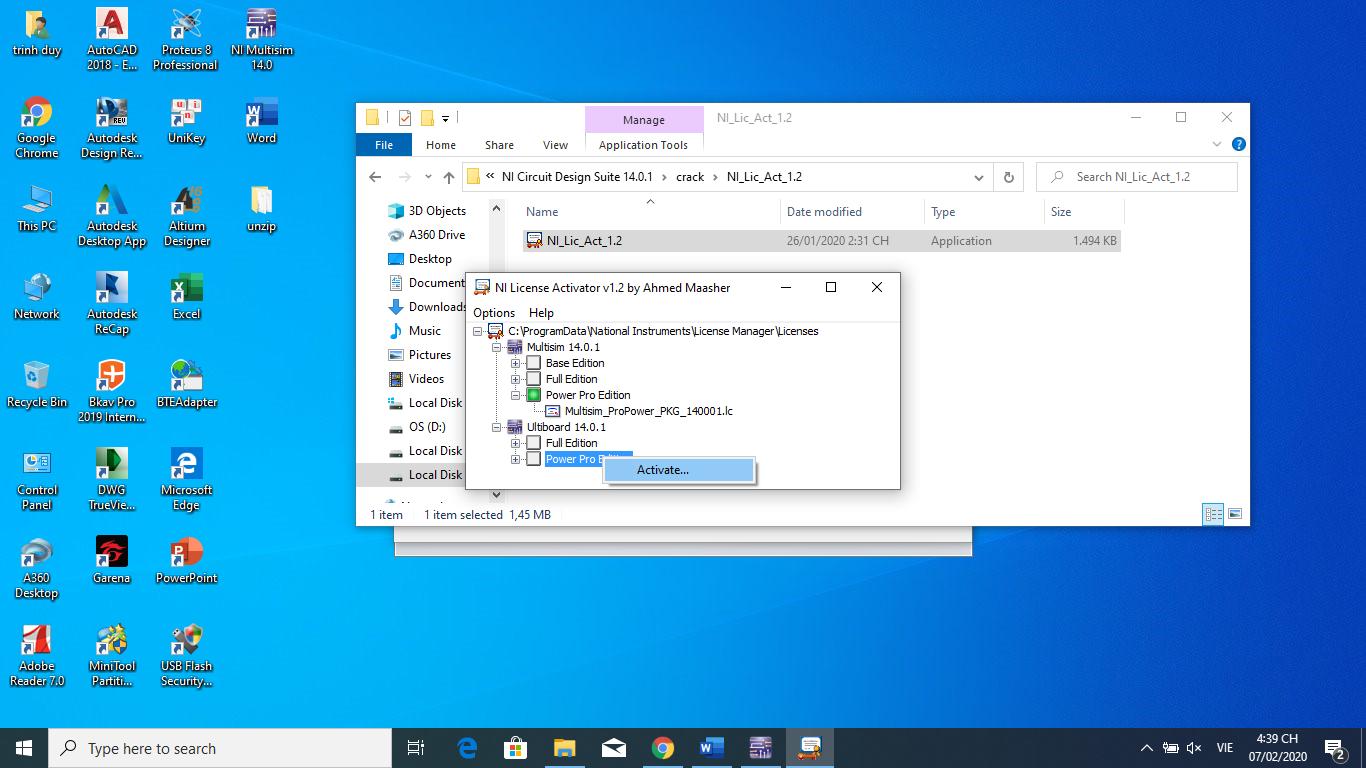Switch to the View ribbon tab
Screen dimensions: 1366x768
[555, 145]
